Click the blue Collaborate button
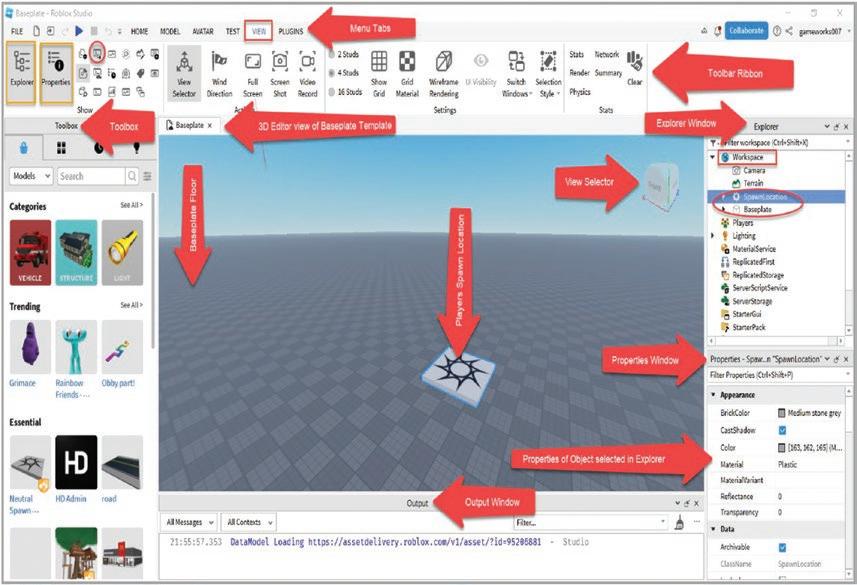 click(746, 31)
